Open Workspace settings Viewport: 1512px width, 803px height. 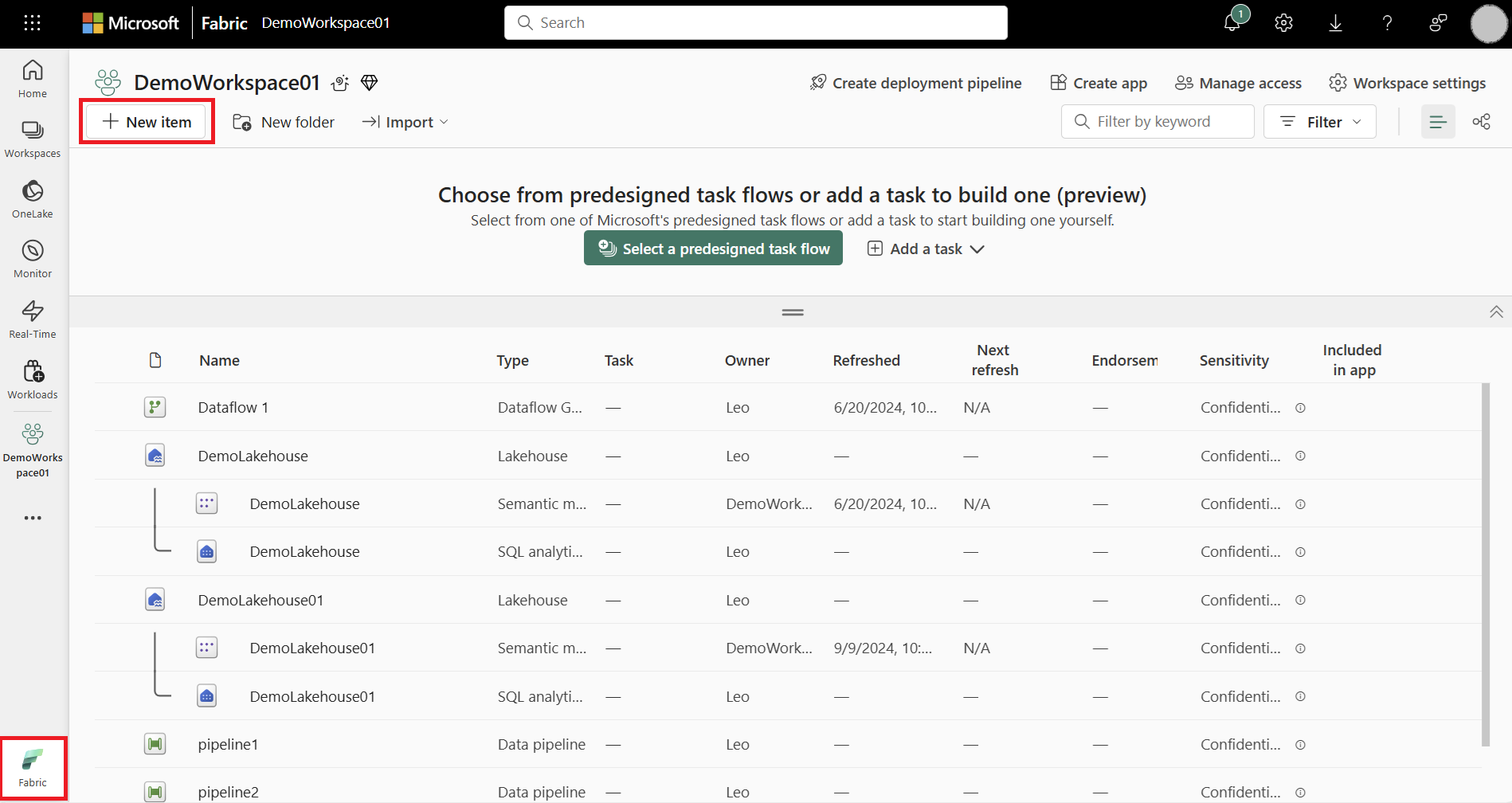1407,83
